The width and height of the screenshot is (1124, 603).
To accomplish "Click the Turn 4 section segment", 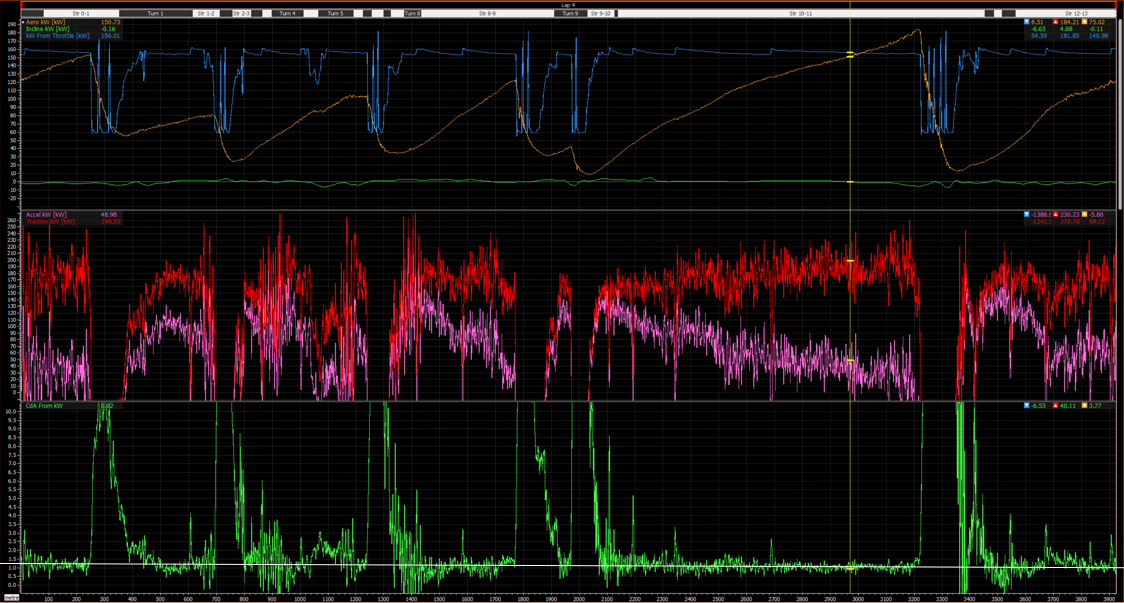I will (287, 14).
